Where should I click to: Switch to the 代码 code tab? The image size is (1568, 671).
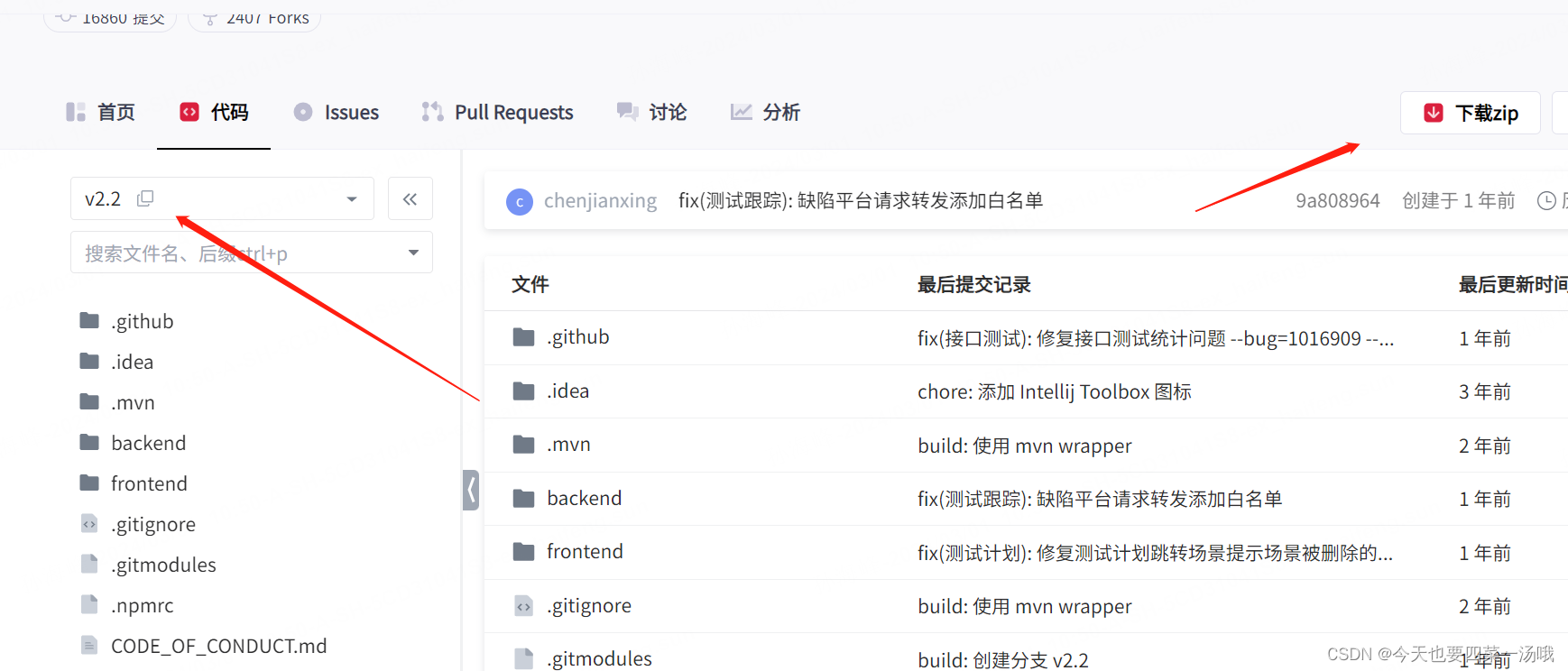pyautogui.click(x=214, y=112)
